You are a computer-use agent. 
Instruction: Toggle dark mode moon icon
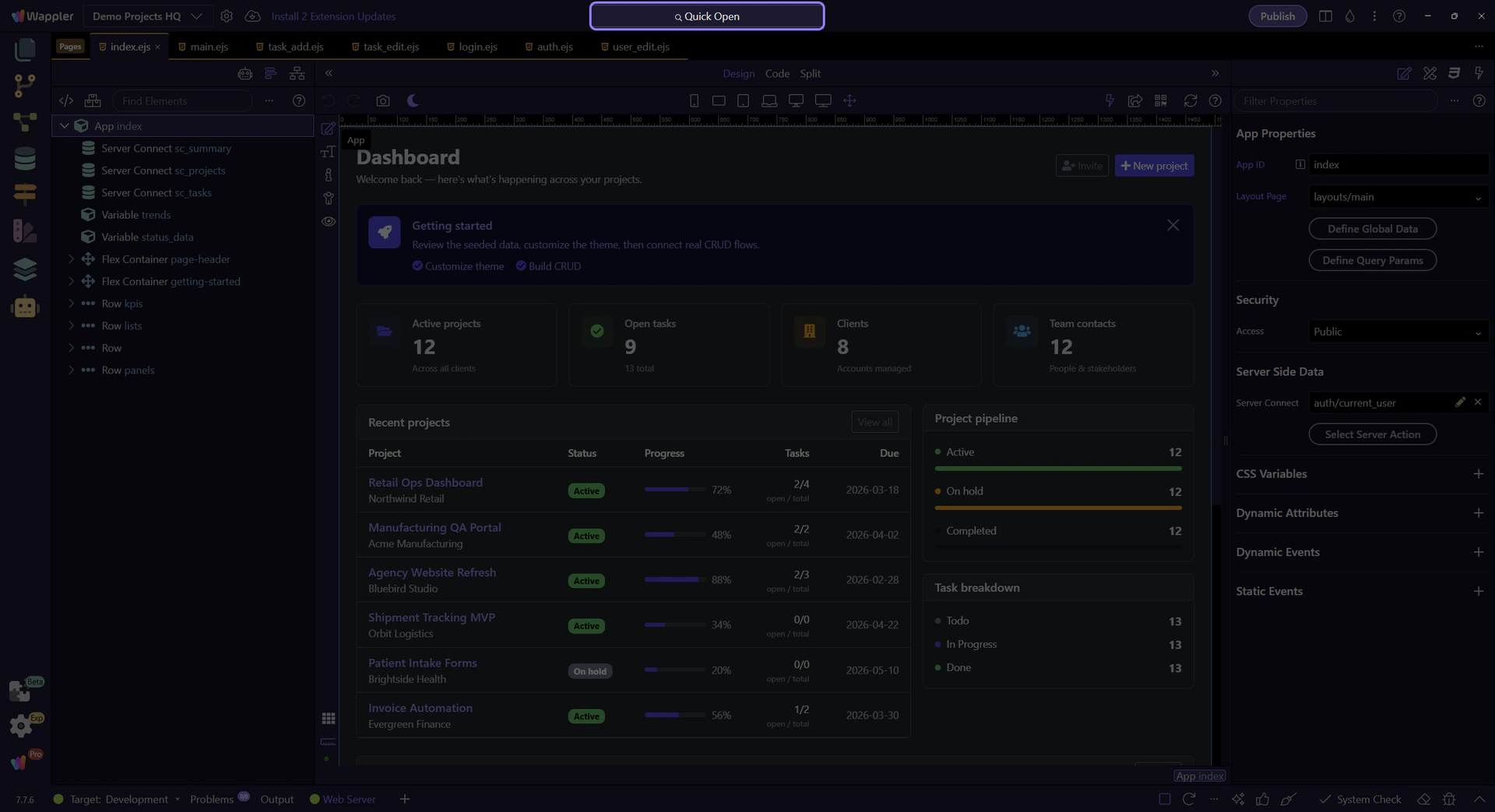(413, 101)
